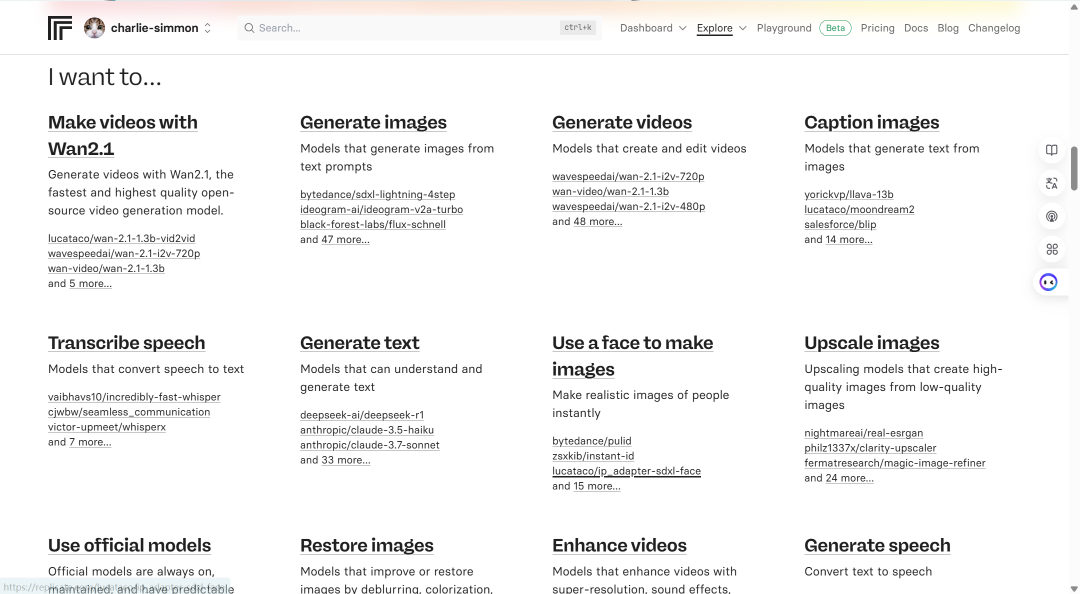1080x594 pixels.
Task: Open the Restore images collection heading
Action: [366, 545]
